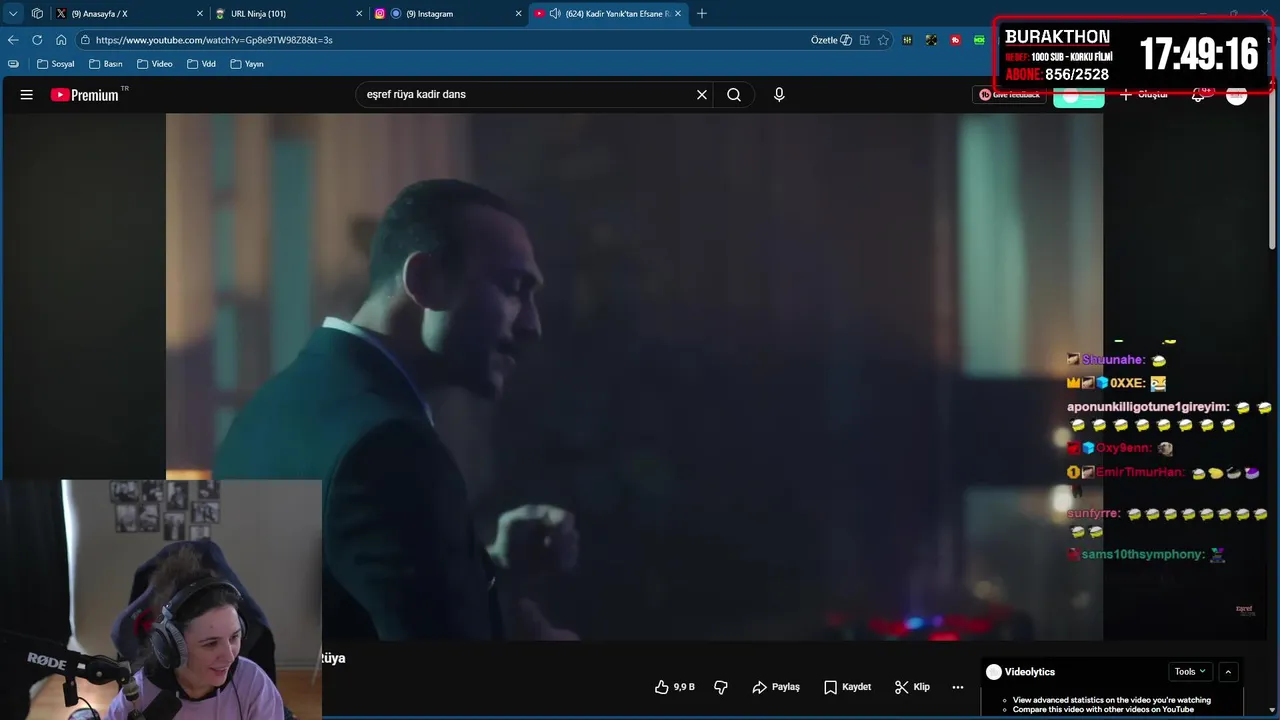Clear the YouTube search text
Screen dimensions: 1280x720
pos(702,95)
